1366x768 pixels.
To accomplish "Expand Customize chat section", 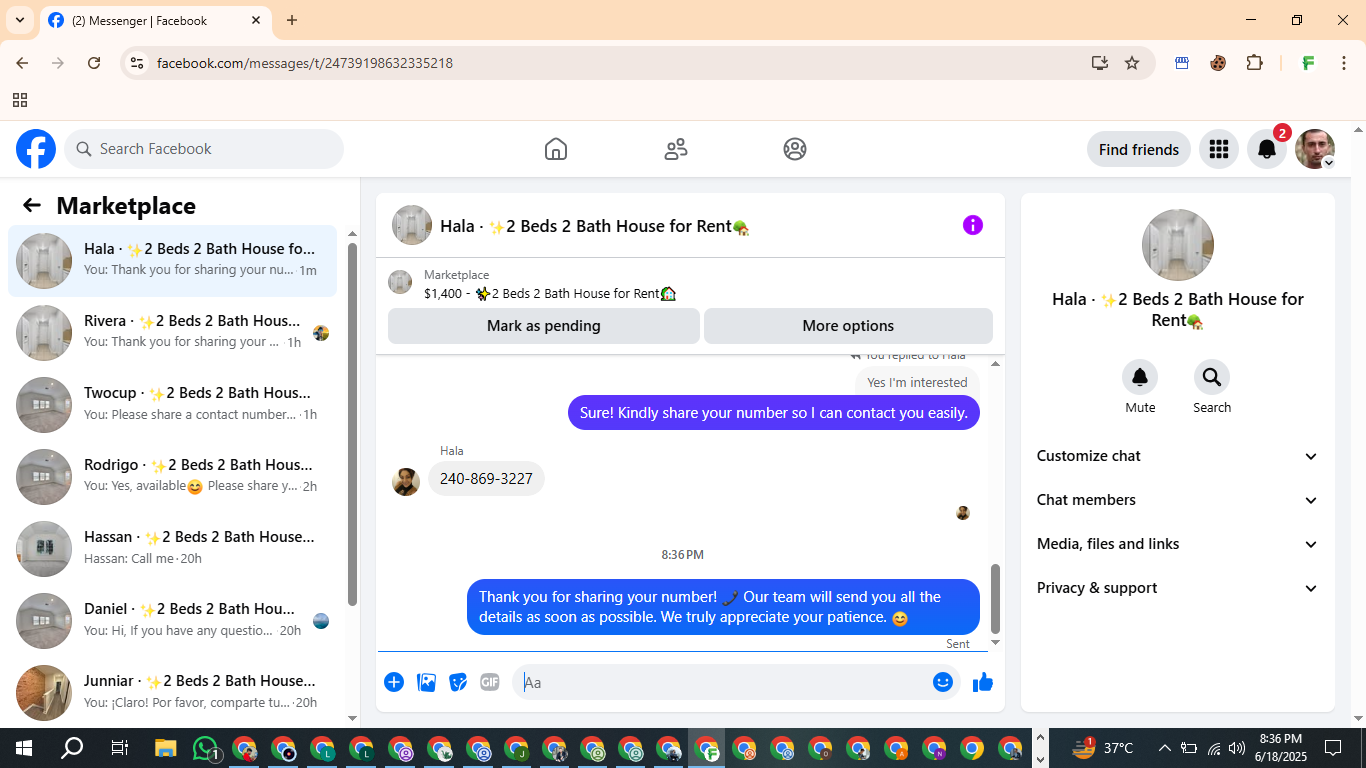I will (1178, 456).
